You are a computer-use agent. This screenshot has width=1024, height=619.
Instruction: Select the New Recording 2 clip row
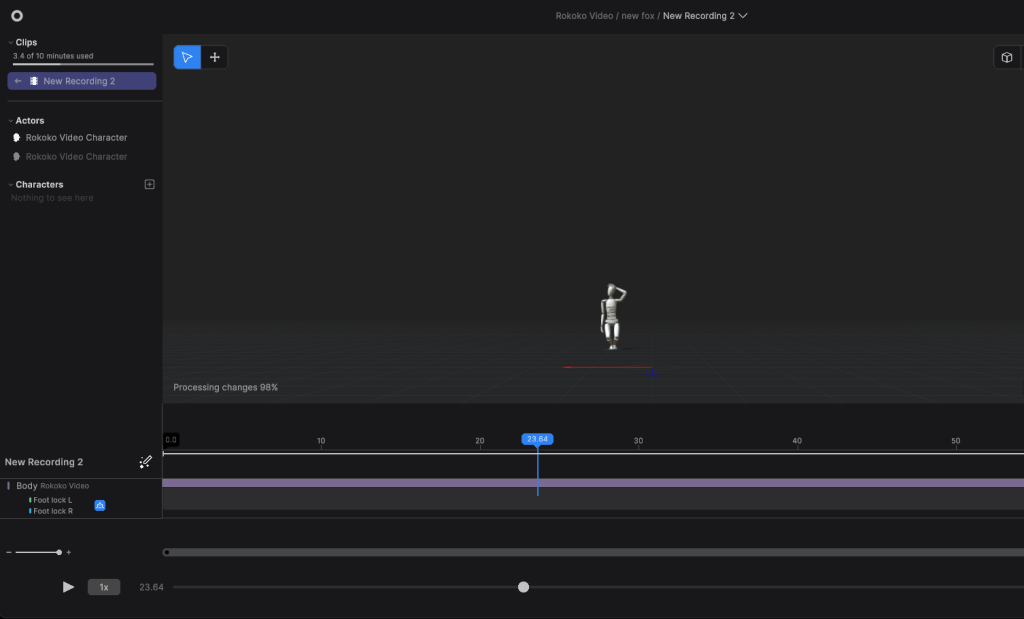click(x=82, y=81)
